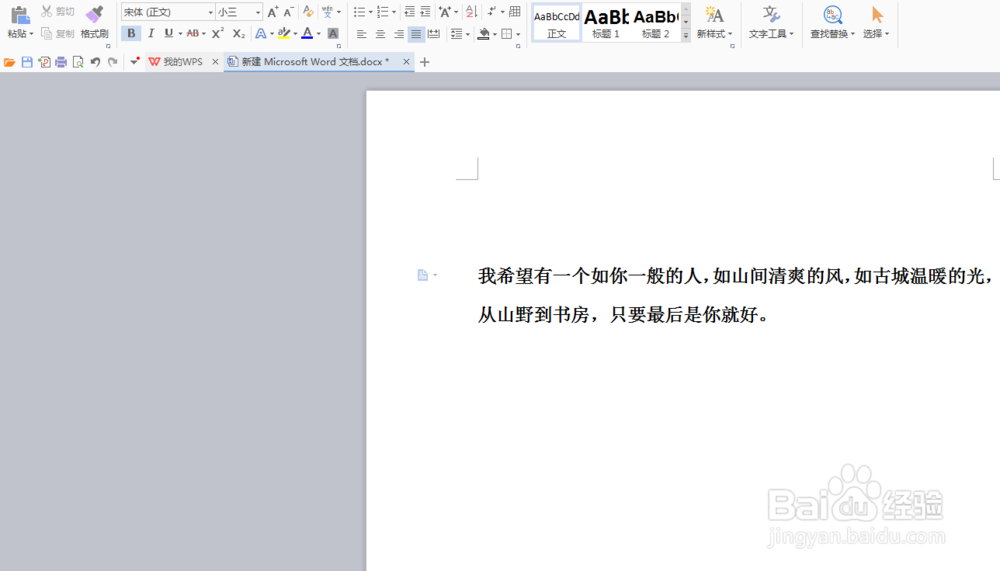Open borders dropdown arrow
Image resolution: width=1000 pixels, height=571 pixels.
pos(518,34)
